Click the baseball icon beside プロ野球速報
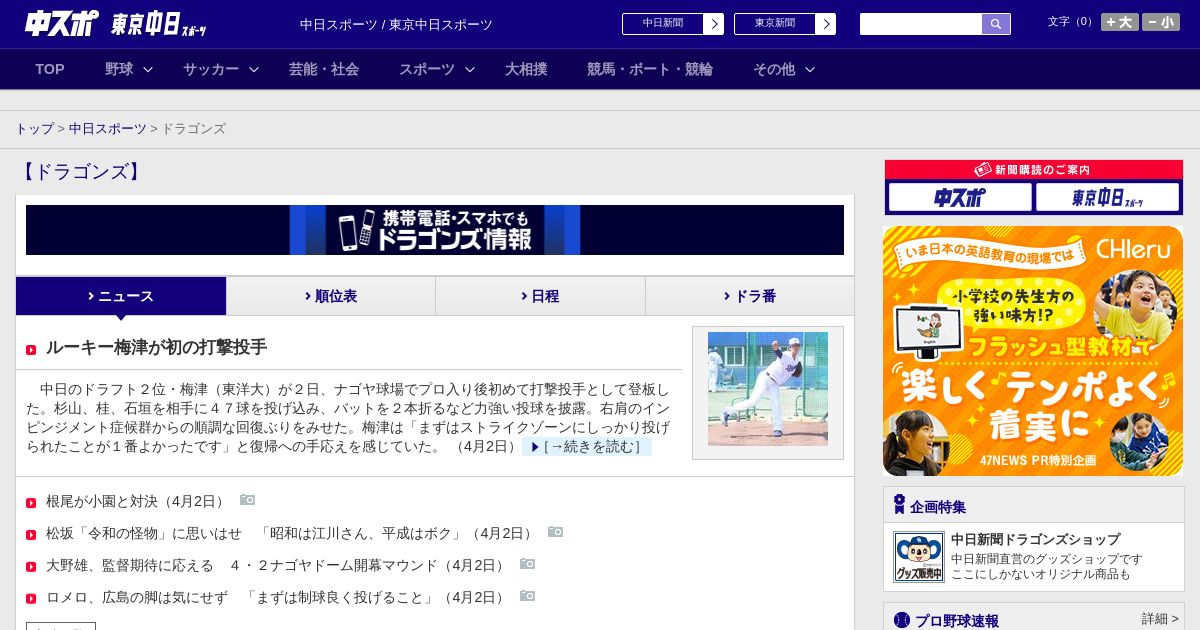 point(902,620)
